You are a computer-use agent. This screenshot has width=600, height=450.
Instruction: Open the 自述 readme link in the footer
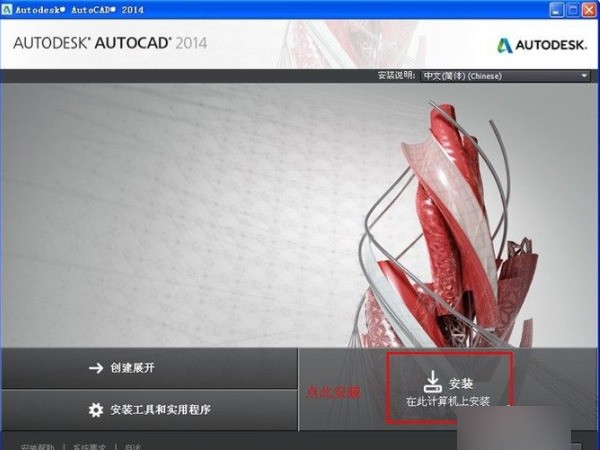[x=134, y=446]
